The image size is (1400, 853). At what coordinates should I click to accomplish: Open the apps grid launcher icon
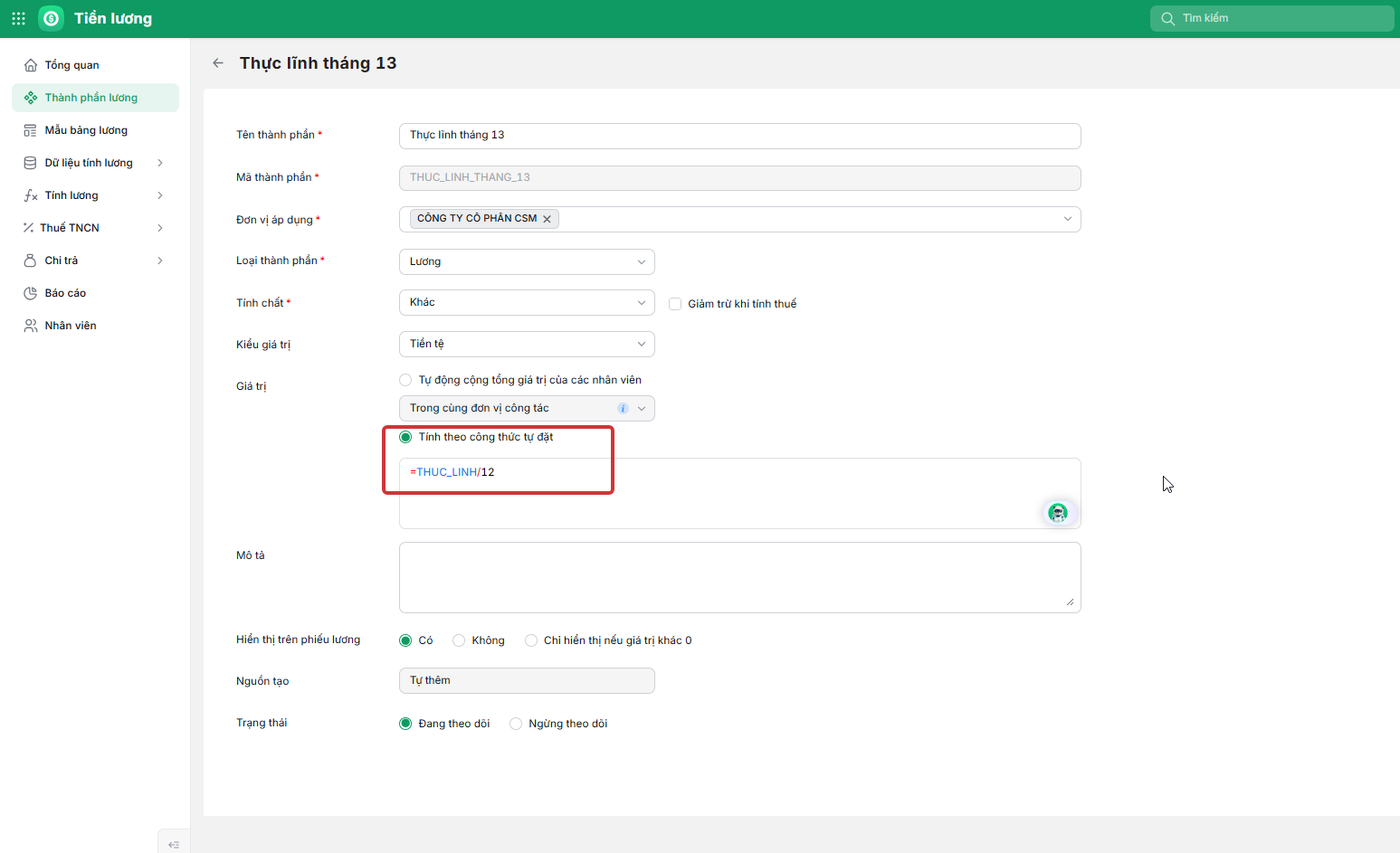(x=18, y=18)
